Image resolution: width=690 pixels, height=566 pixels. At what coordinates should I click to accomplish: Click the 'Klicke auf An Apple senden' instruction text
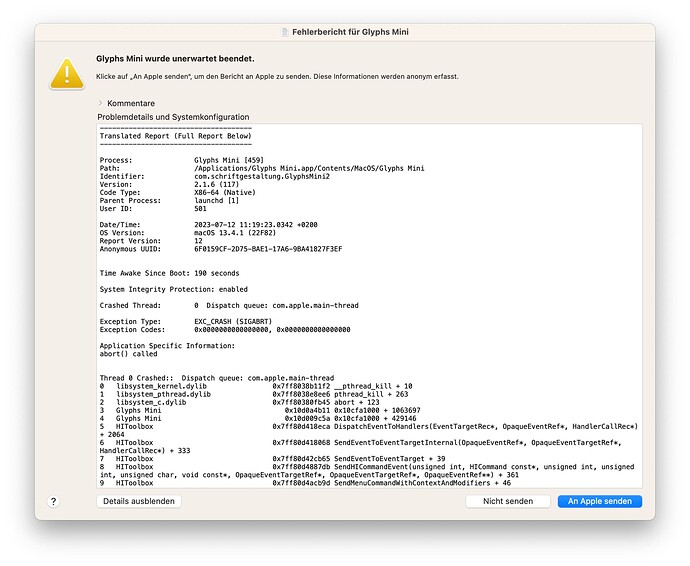coord(277,77)
